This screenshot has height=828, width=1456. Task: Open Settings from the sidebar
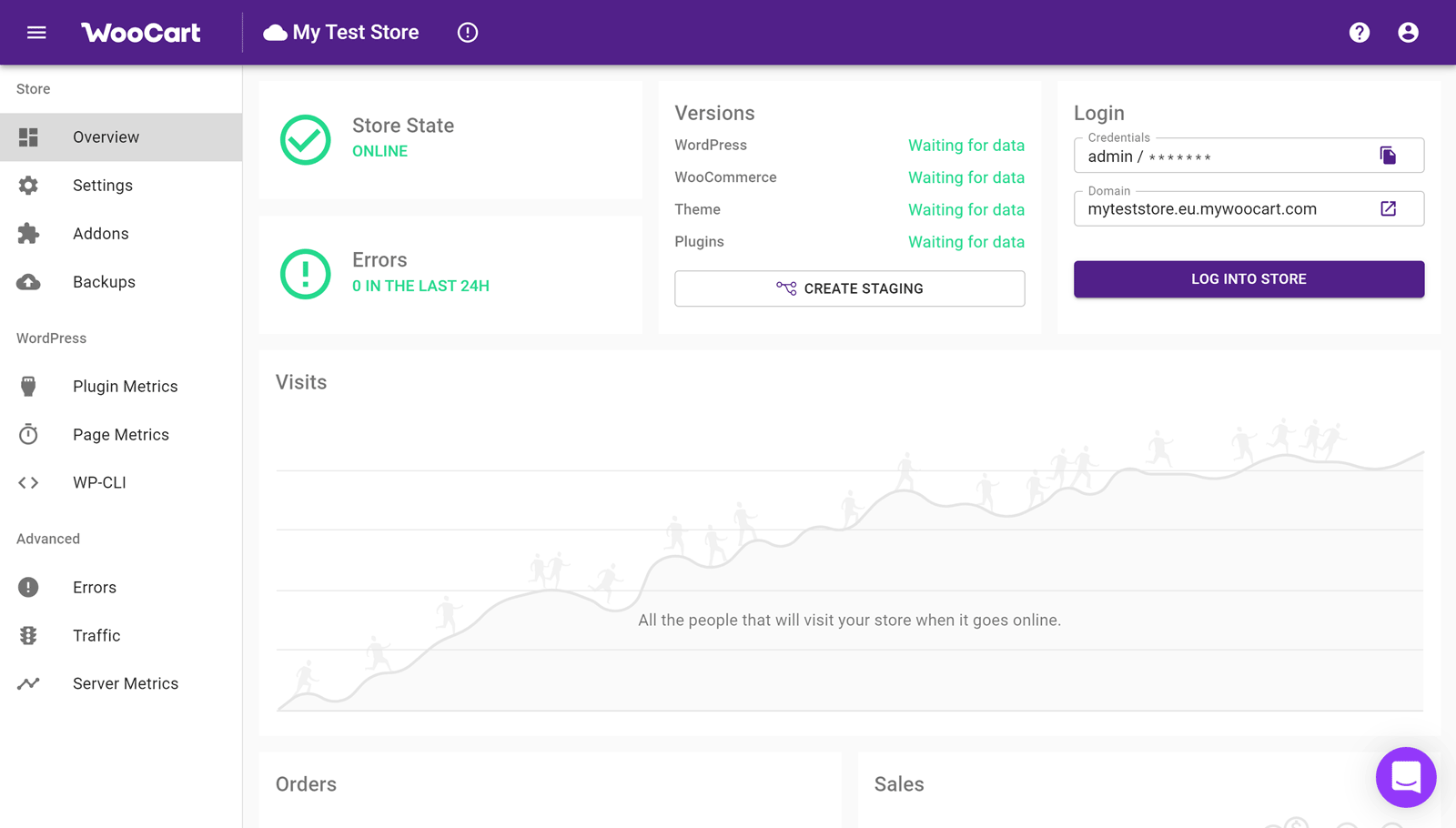tap(121, 186)
